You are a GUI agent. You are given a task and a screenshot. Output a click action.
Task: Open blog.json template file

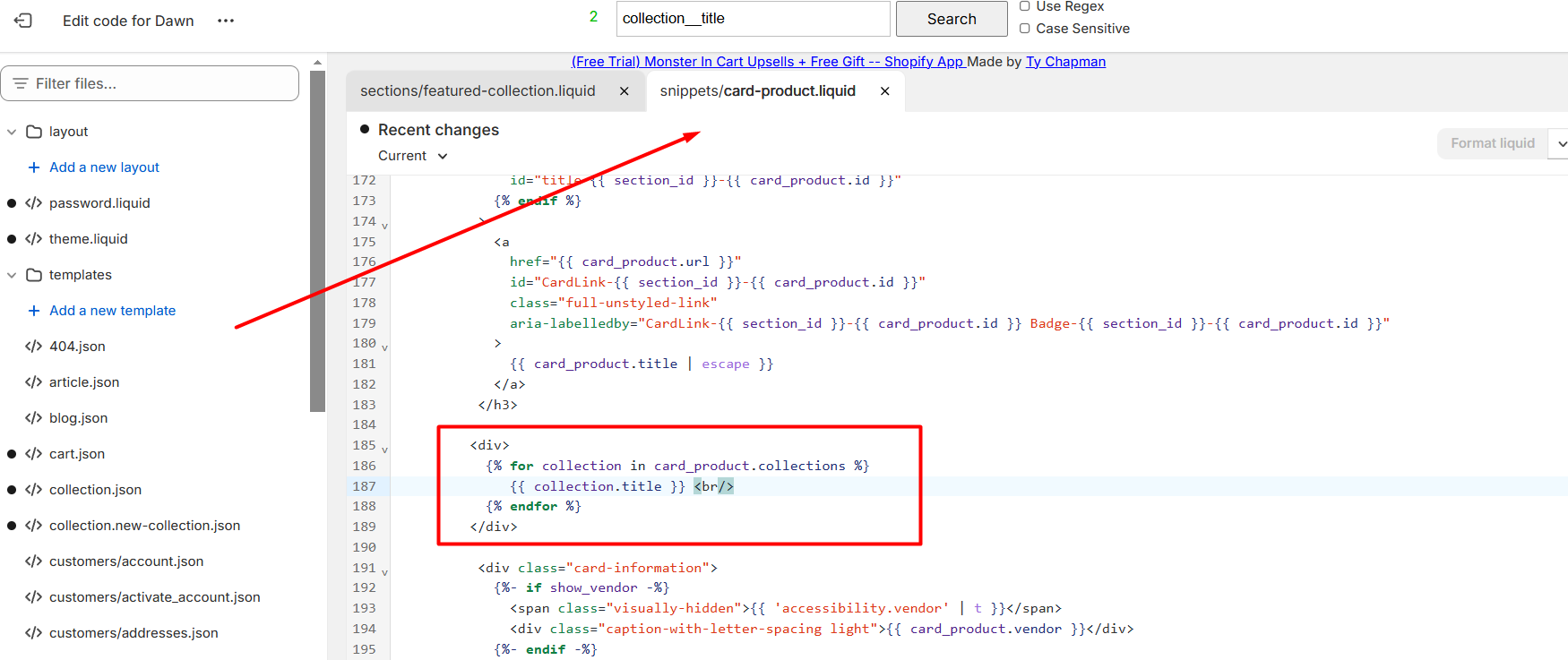[x=78, y=418]
